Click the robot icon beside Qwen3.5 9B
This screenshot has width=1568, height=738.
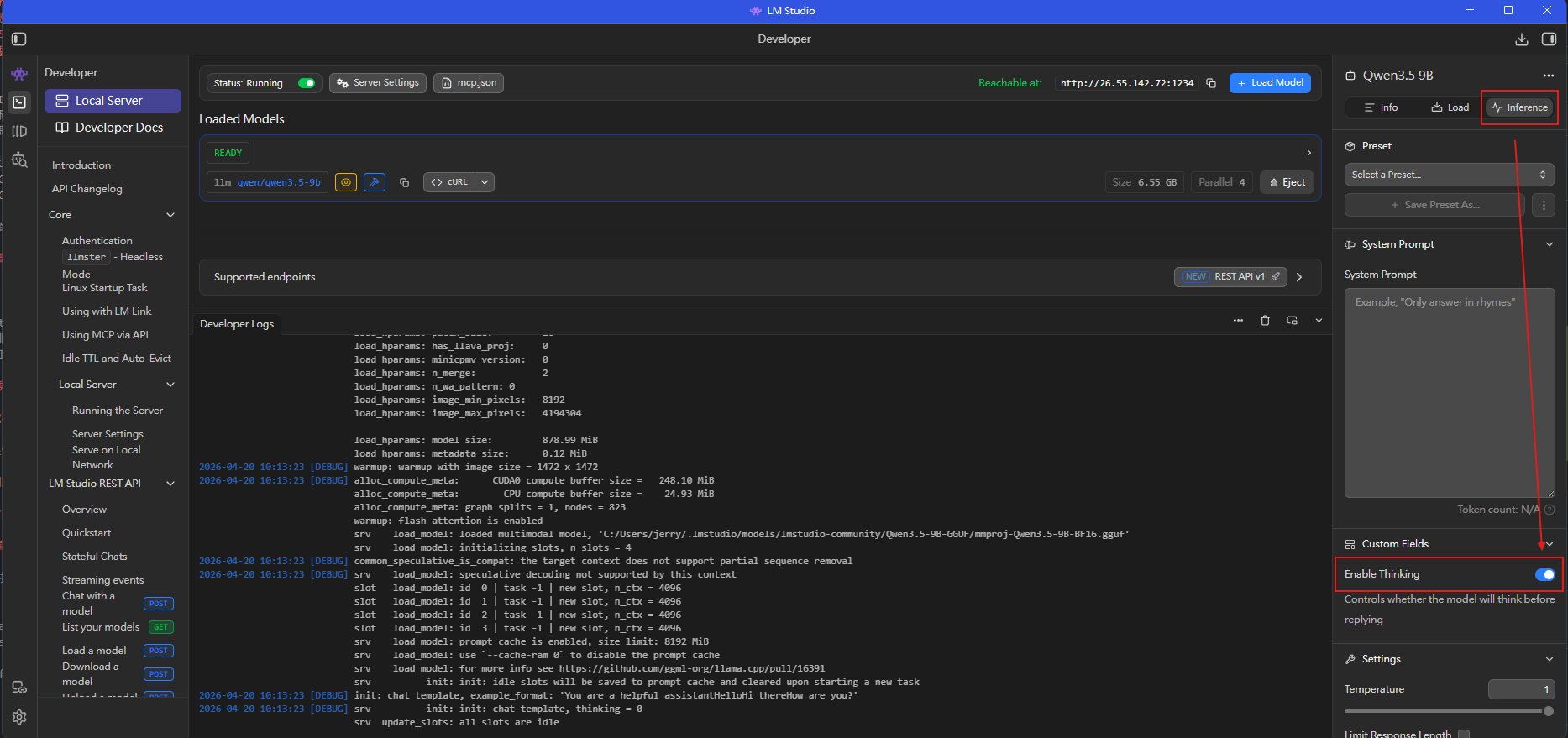(1350, 76)
